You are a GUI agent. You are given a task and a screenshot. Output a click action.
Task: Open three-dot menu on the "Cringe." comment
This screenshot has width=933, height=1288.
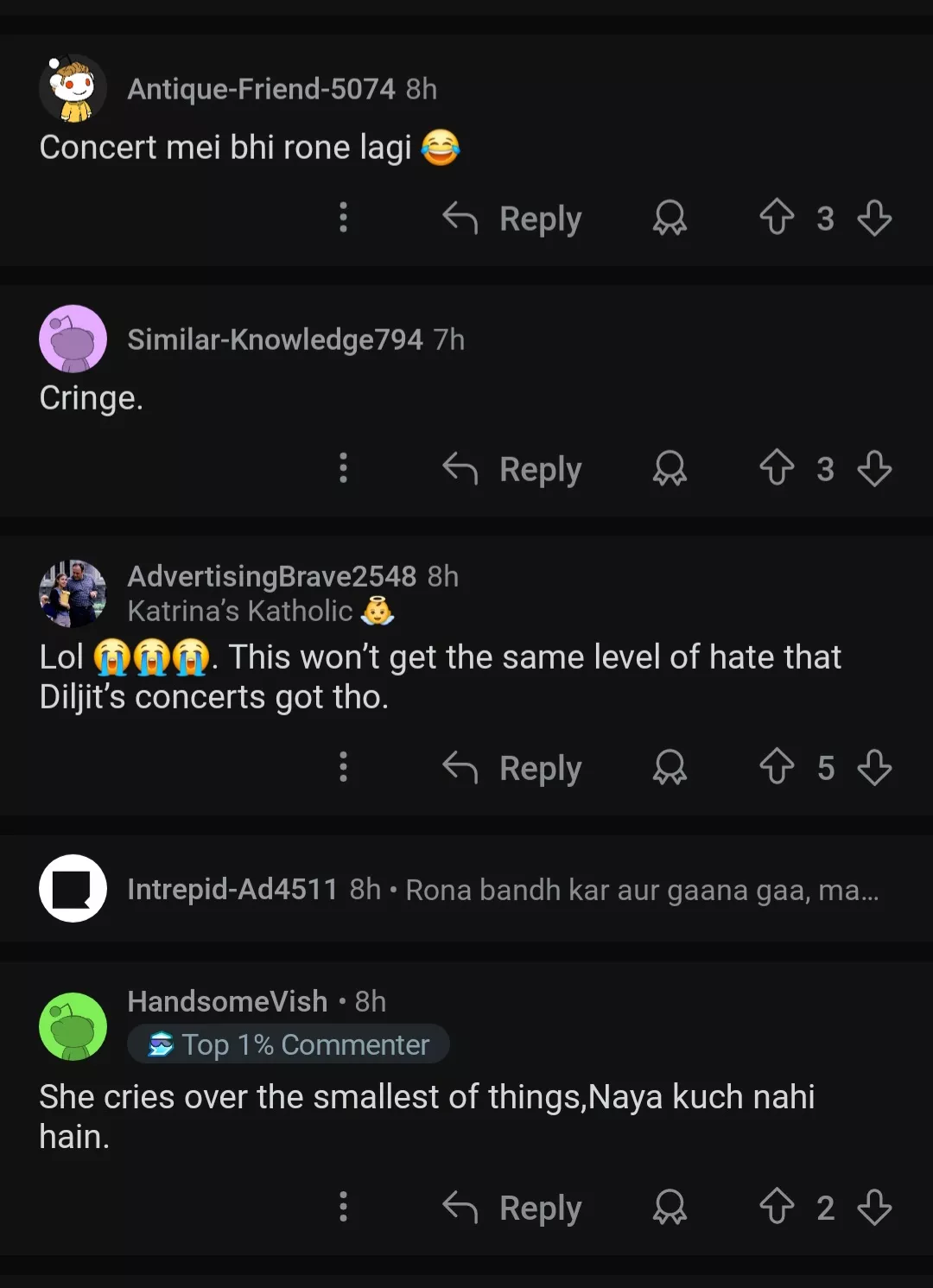343,468
